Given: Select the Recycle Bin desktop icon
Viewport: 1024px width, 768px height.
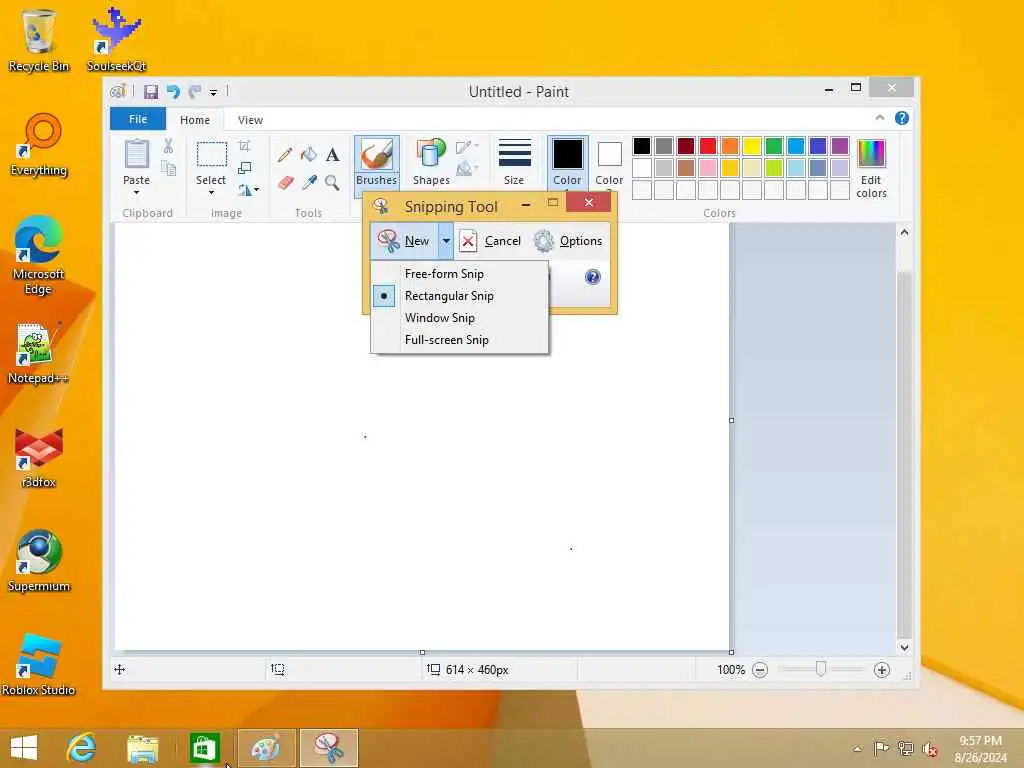Looking at the screenshot, I should click(x=39, y=40).
